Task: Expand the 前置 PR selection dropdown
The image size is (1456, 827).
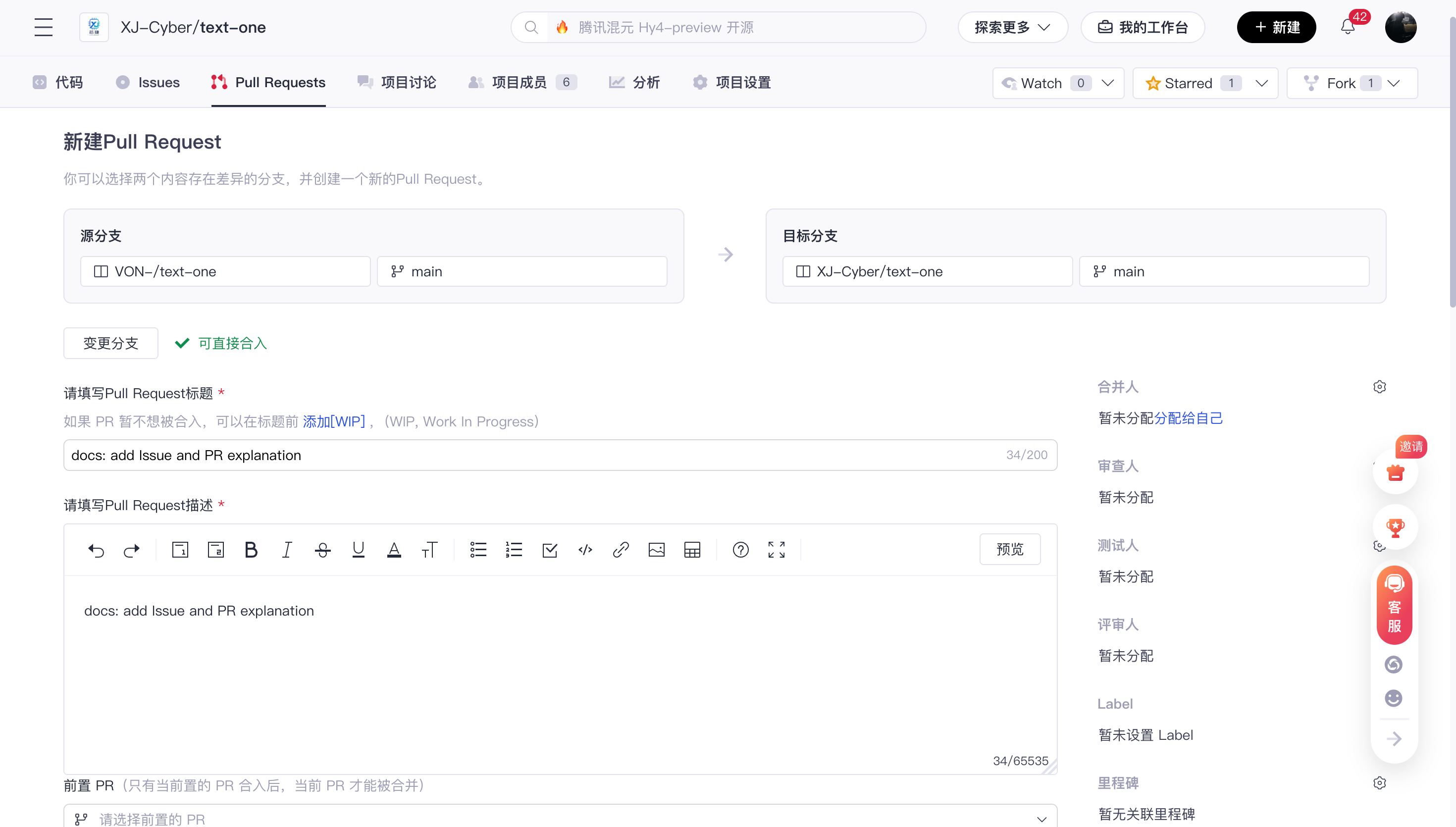Action: click(x=561, y=818)
